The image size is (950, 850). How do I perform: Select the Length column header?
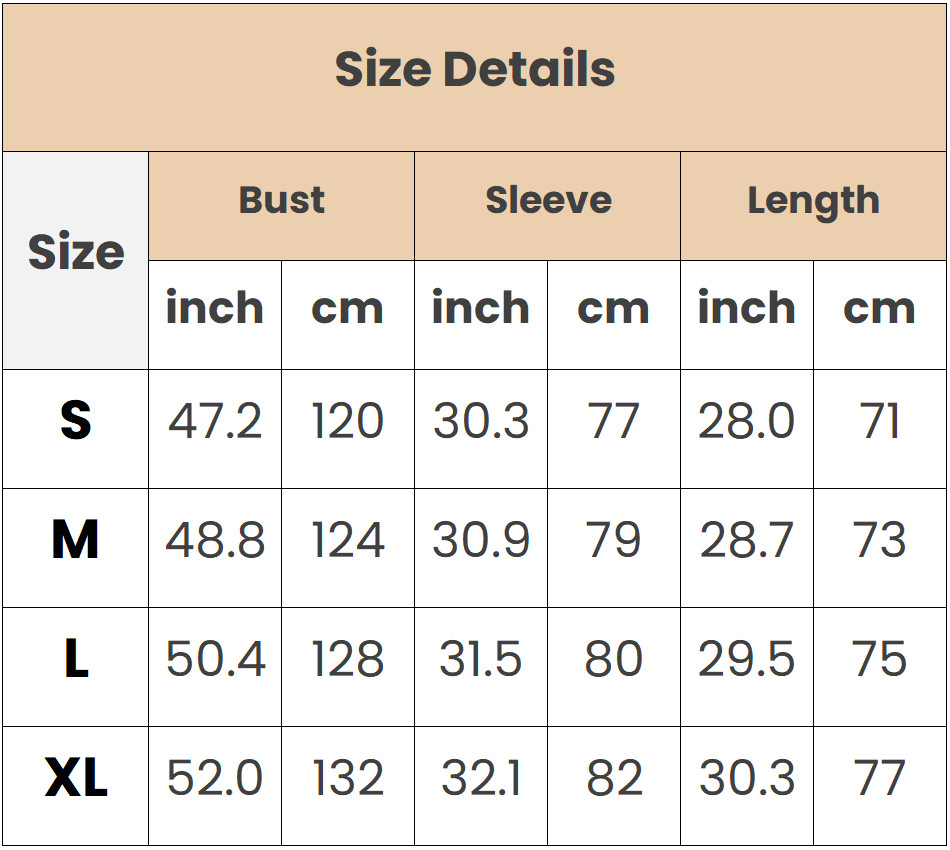[x=813, y=201]
